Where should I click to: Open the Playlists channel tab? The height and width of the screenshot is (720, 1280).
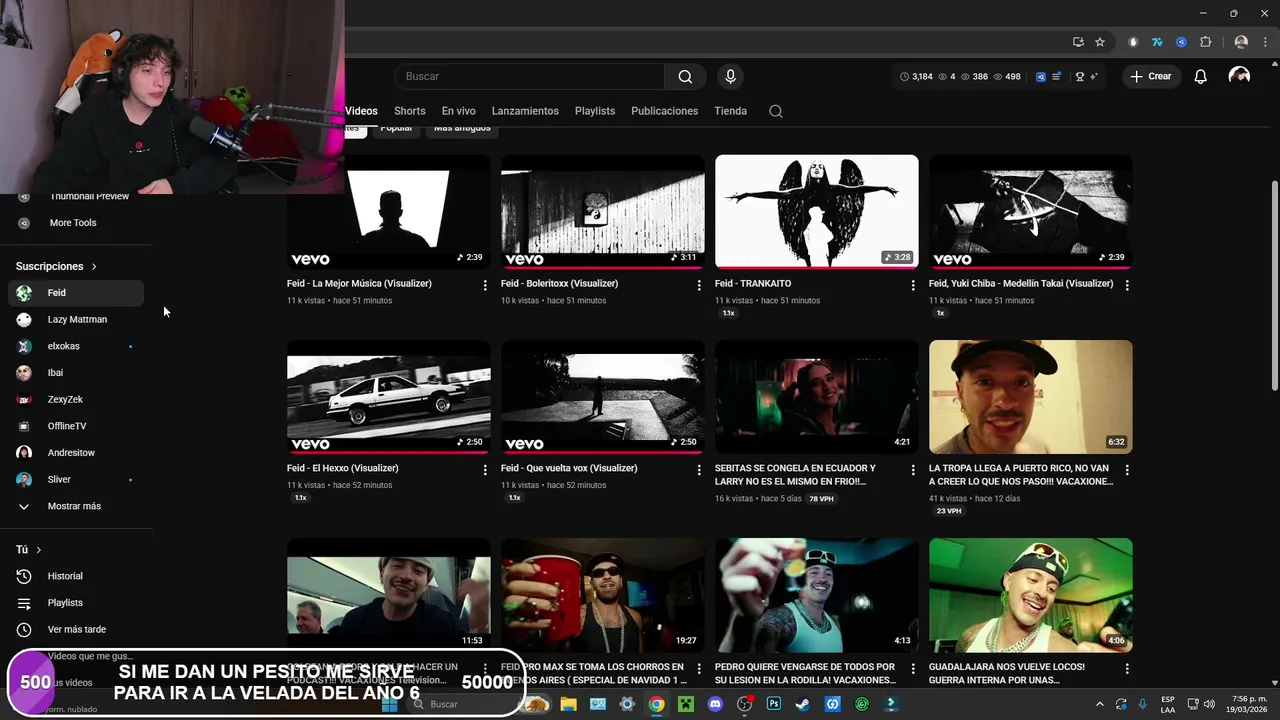point(595,111)
